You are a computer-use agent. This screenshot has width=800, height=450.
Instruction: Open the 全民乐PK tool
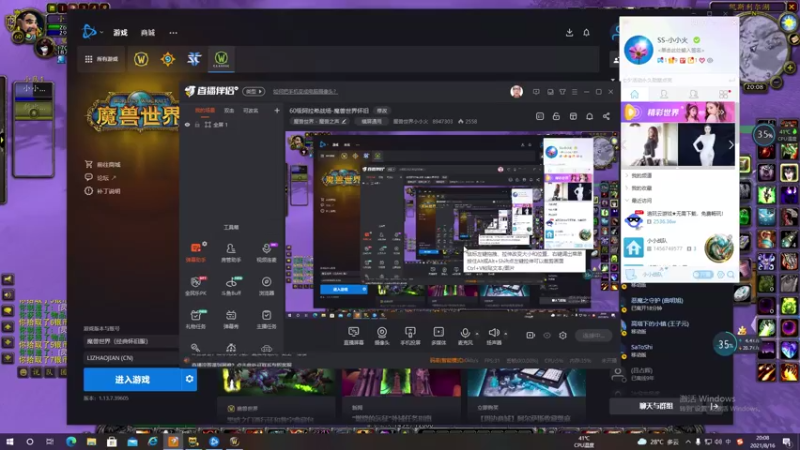(196, 286)
